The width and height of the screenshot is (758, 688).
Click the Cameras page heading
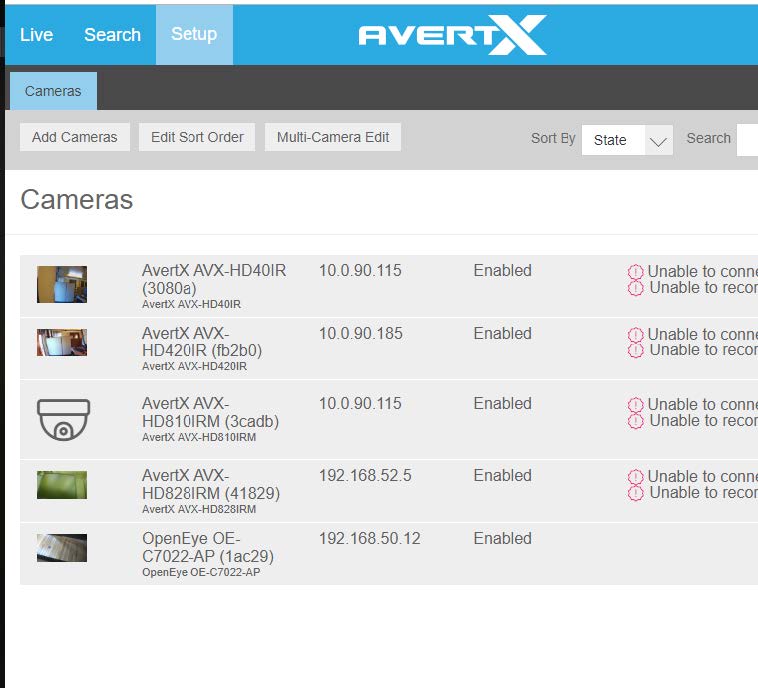(76, 199)
